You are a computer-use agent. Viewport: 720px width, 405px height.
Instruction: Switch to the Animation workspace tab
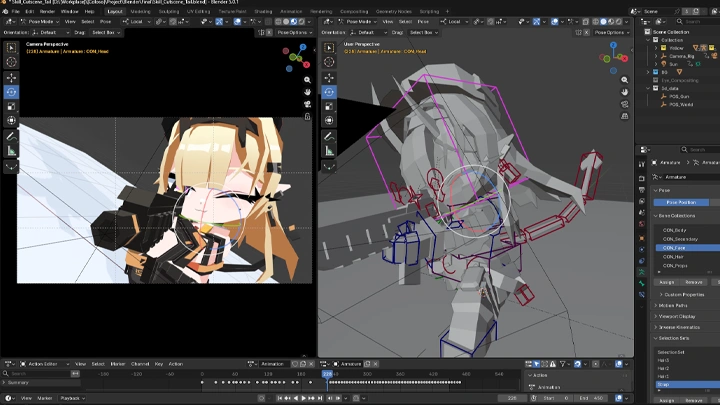point(291,11)
